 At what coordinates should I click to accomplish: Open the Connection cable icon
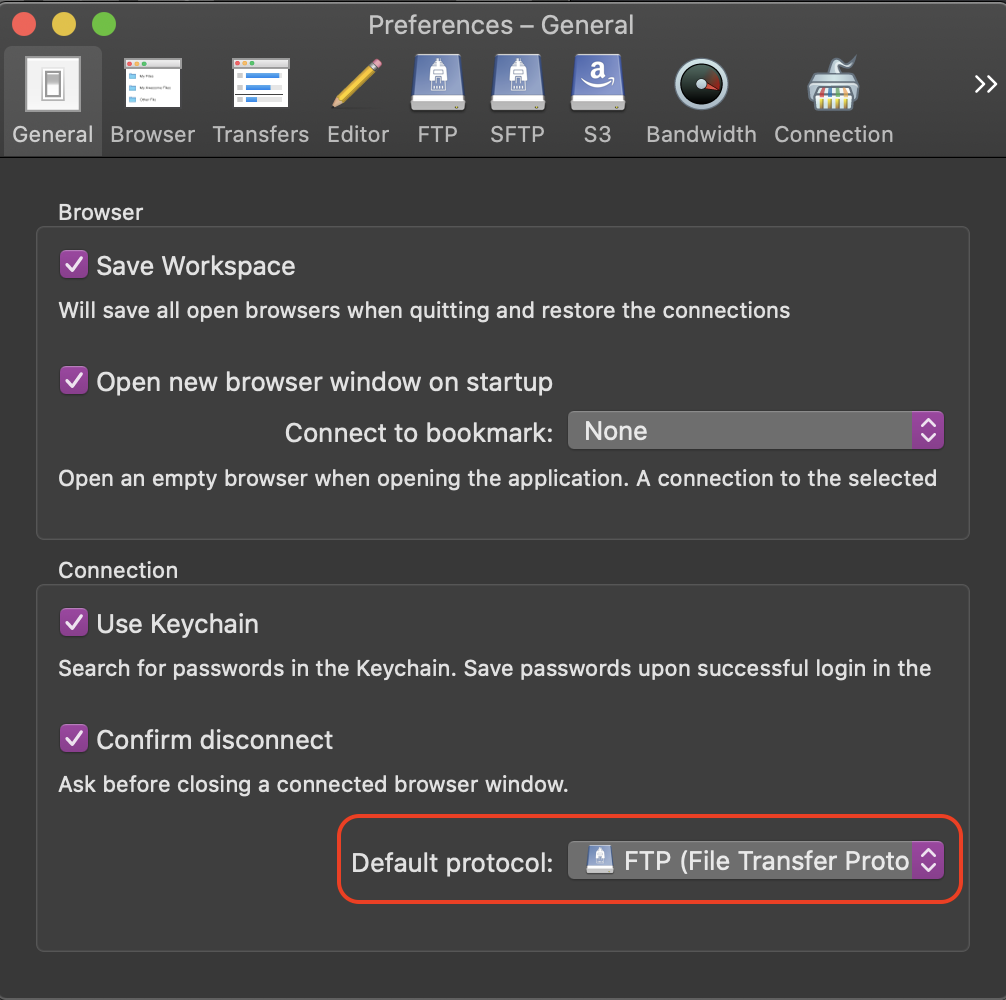tap(833, 85)
